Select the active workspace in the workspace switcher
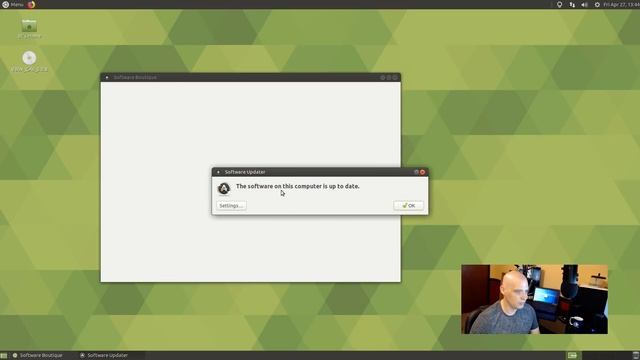Viewport: 640px width, 360px height. 572,356
